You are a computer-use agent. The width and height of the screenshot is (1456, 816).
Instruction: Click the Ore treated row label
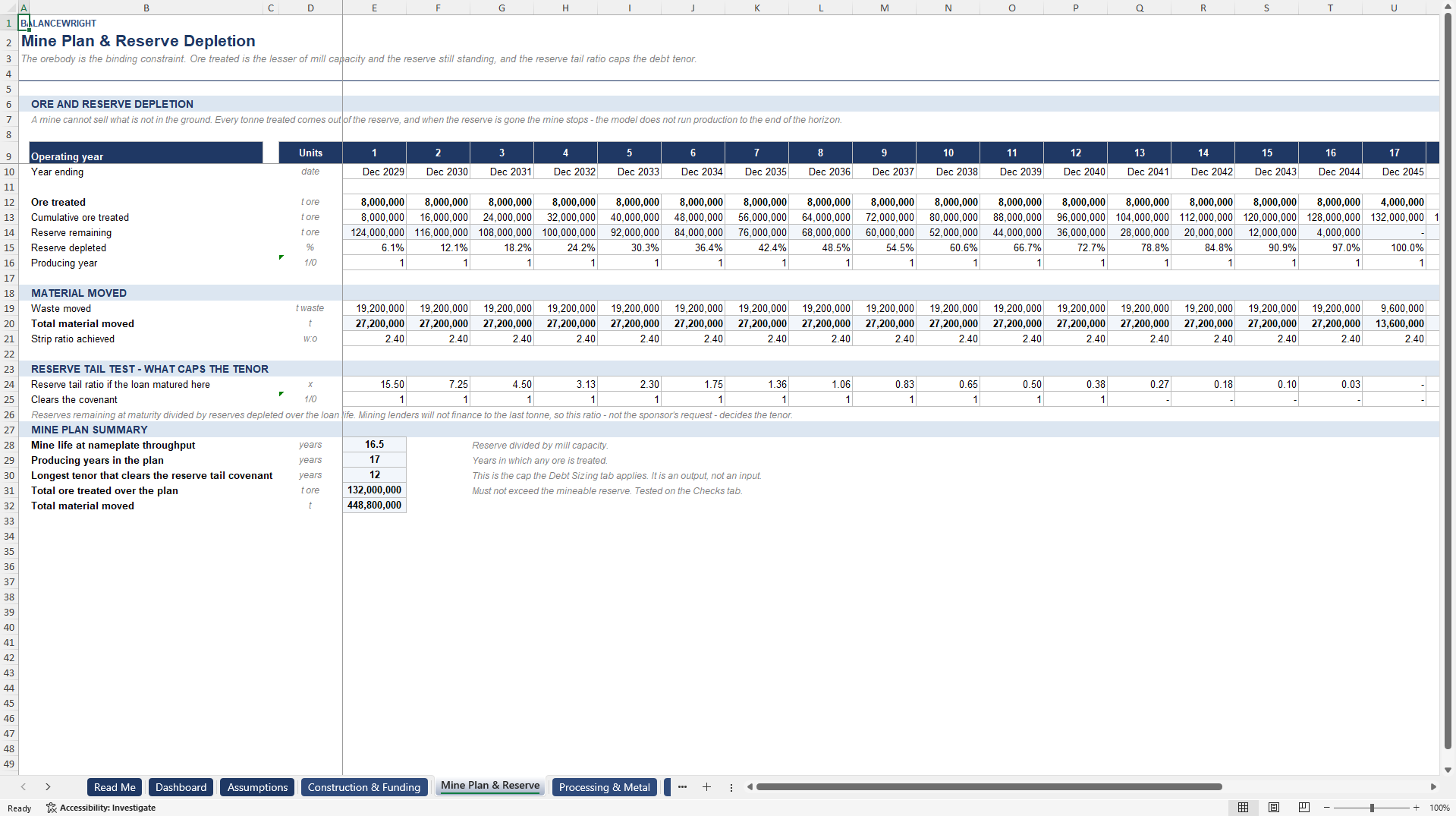pyautogui.click(x=58, y=202)
